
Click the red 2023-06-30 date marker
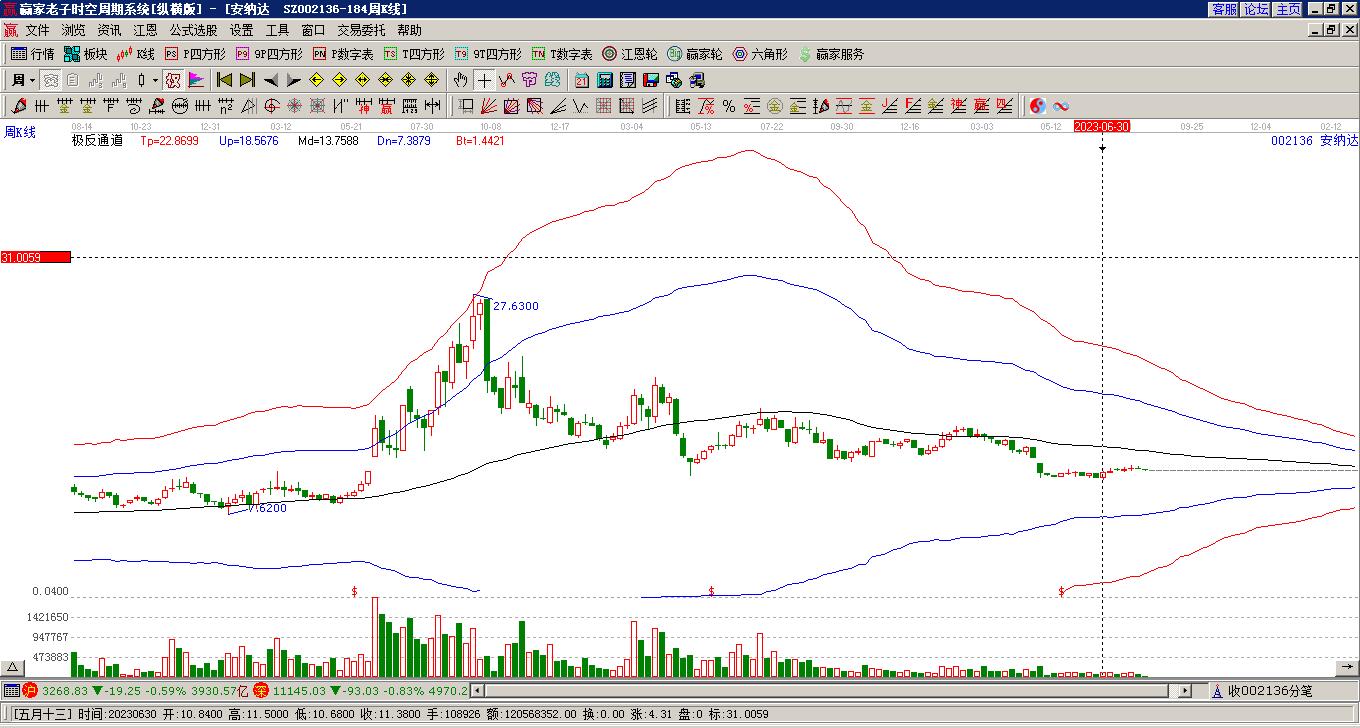coord(1102,126)
